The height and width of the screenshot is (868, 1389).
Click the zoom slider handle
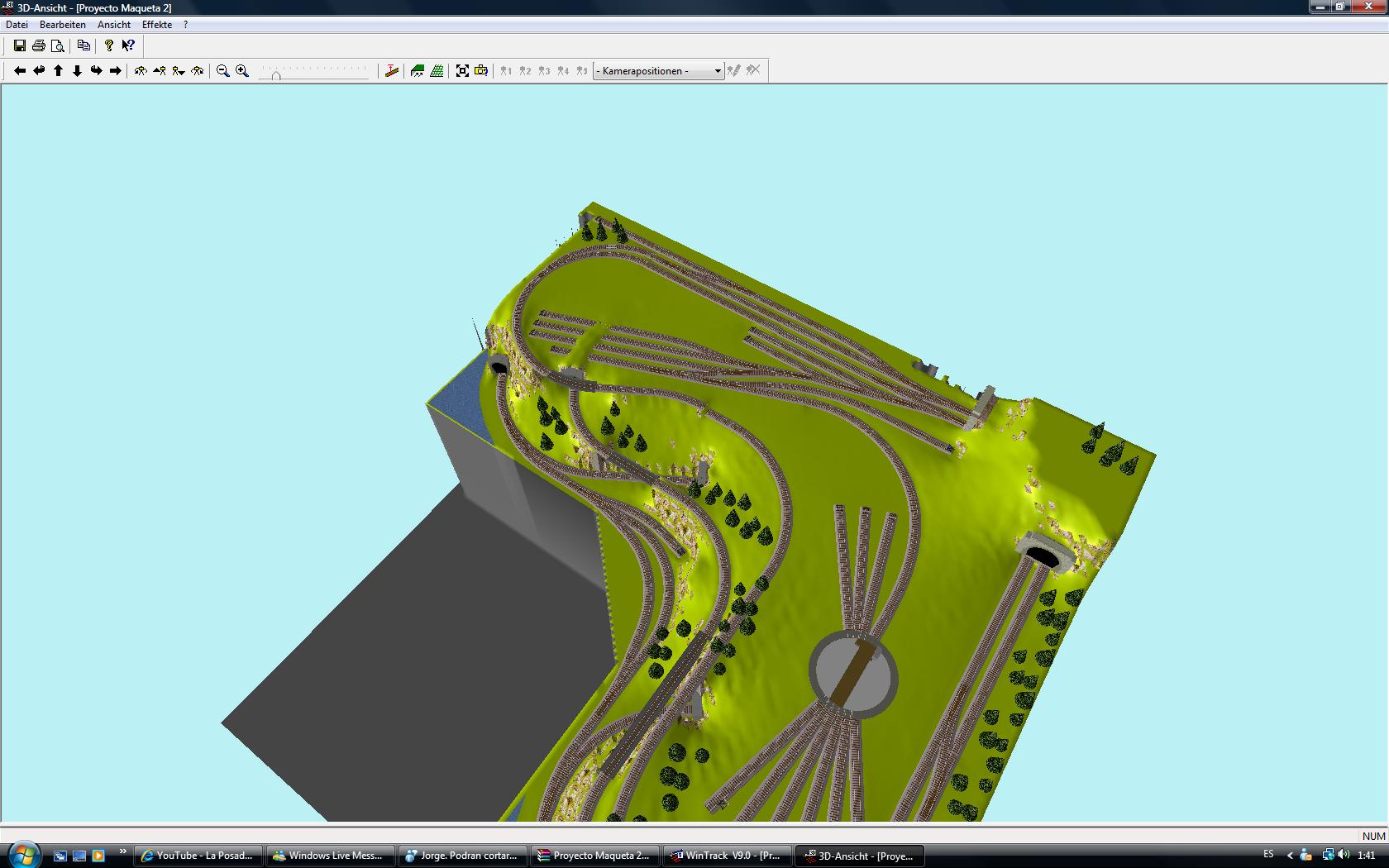coord(276,74)
